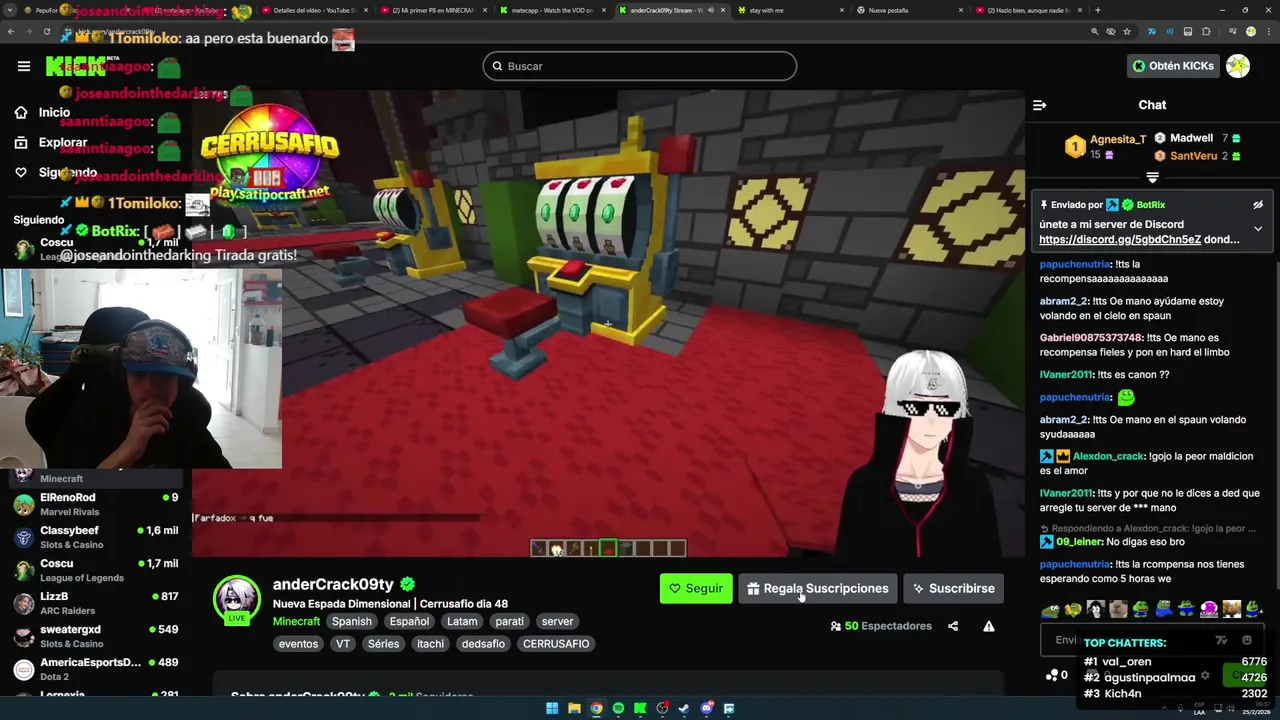Open AmericaEsportsD channel in sidebar

[96, 669]
